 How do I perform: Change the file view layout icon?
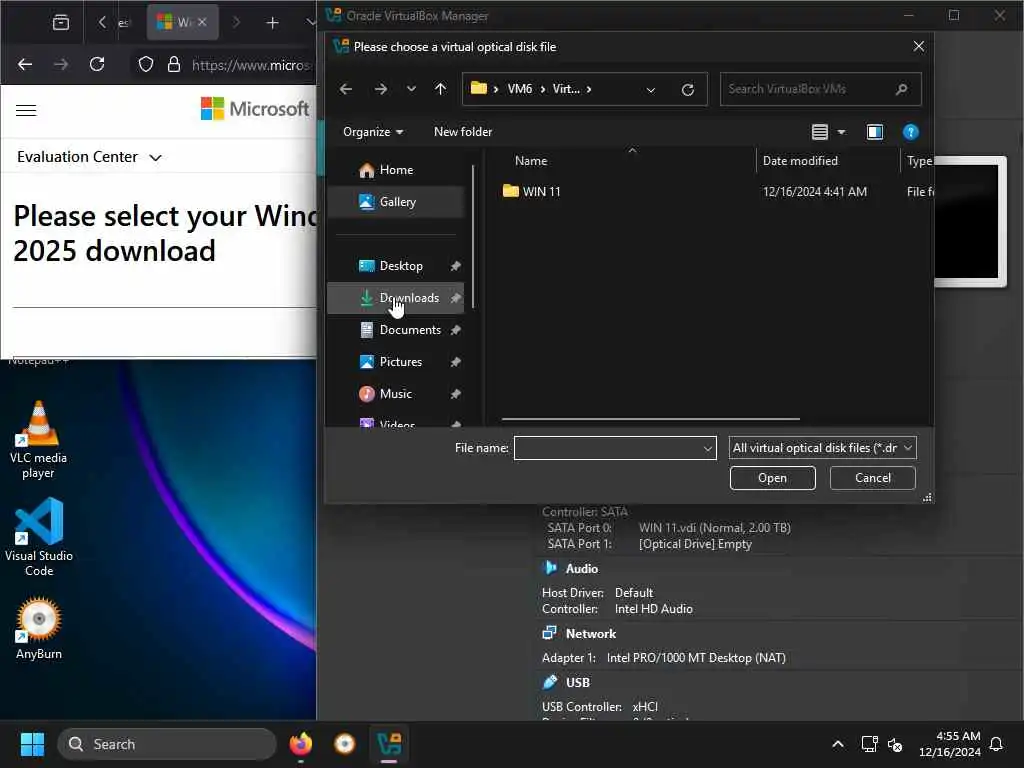click(820, 133)
